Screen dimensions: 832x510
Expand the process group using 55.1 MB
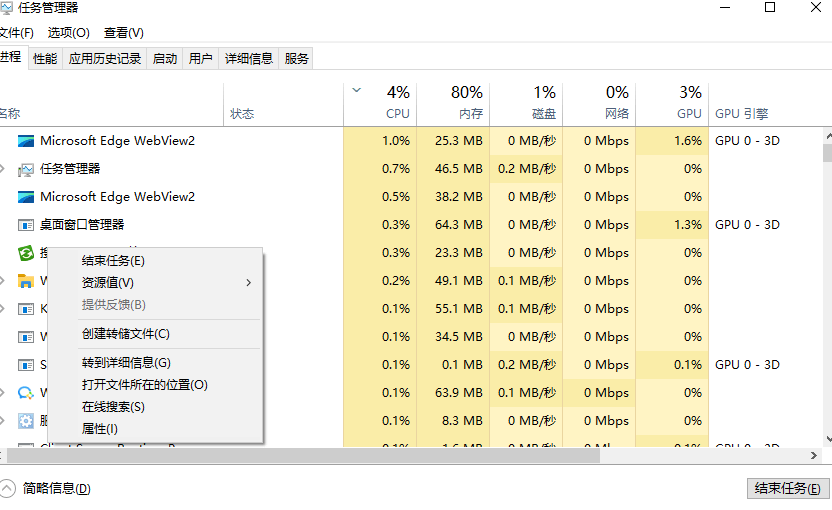pos(3,309)
